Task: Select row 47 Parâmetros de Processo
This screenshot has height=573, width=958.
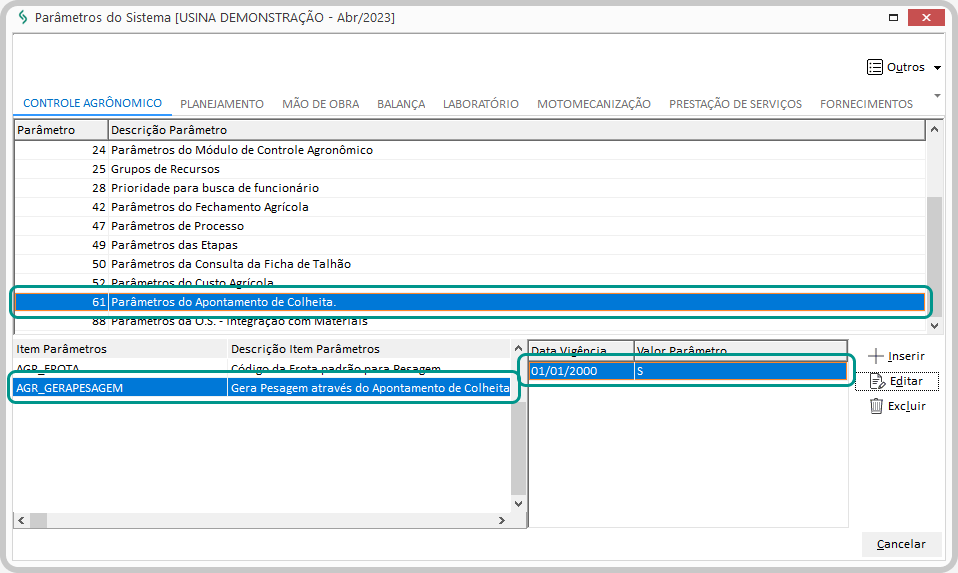Action: [470, 226]
